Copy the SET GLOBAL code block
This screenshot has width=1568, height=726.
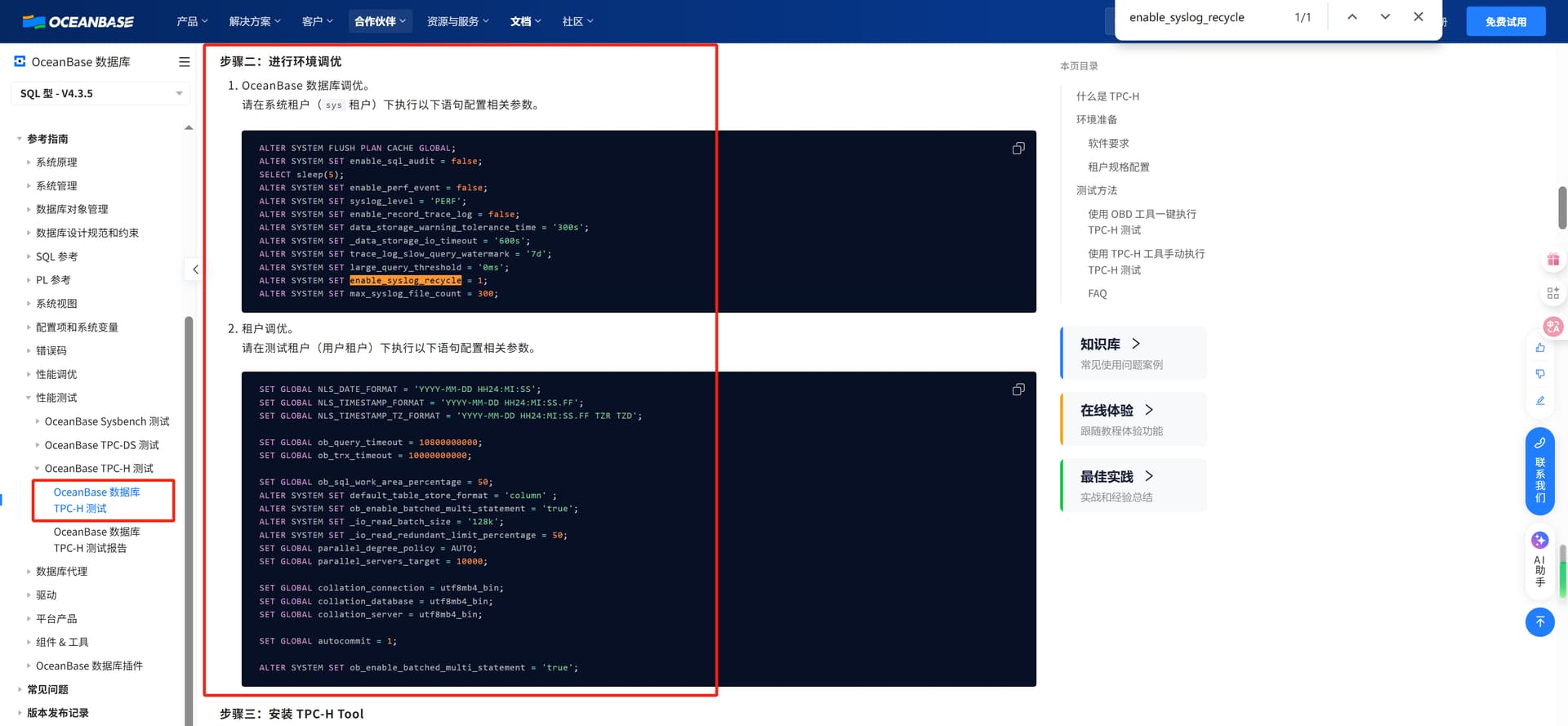tap(1018, 390)
